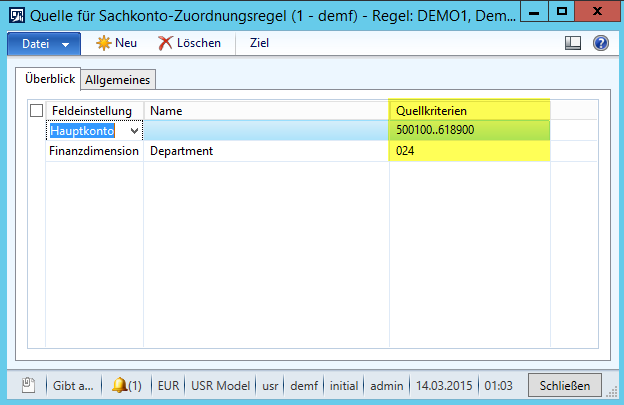The width and height of the screenshot is (624, 405).
Task: Click the Neu (new record) toolbar icon
Action: click(104, 44)
